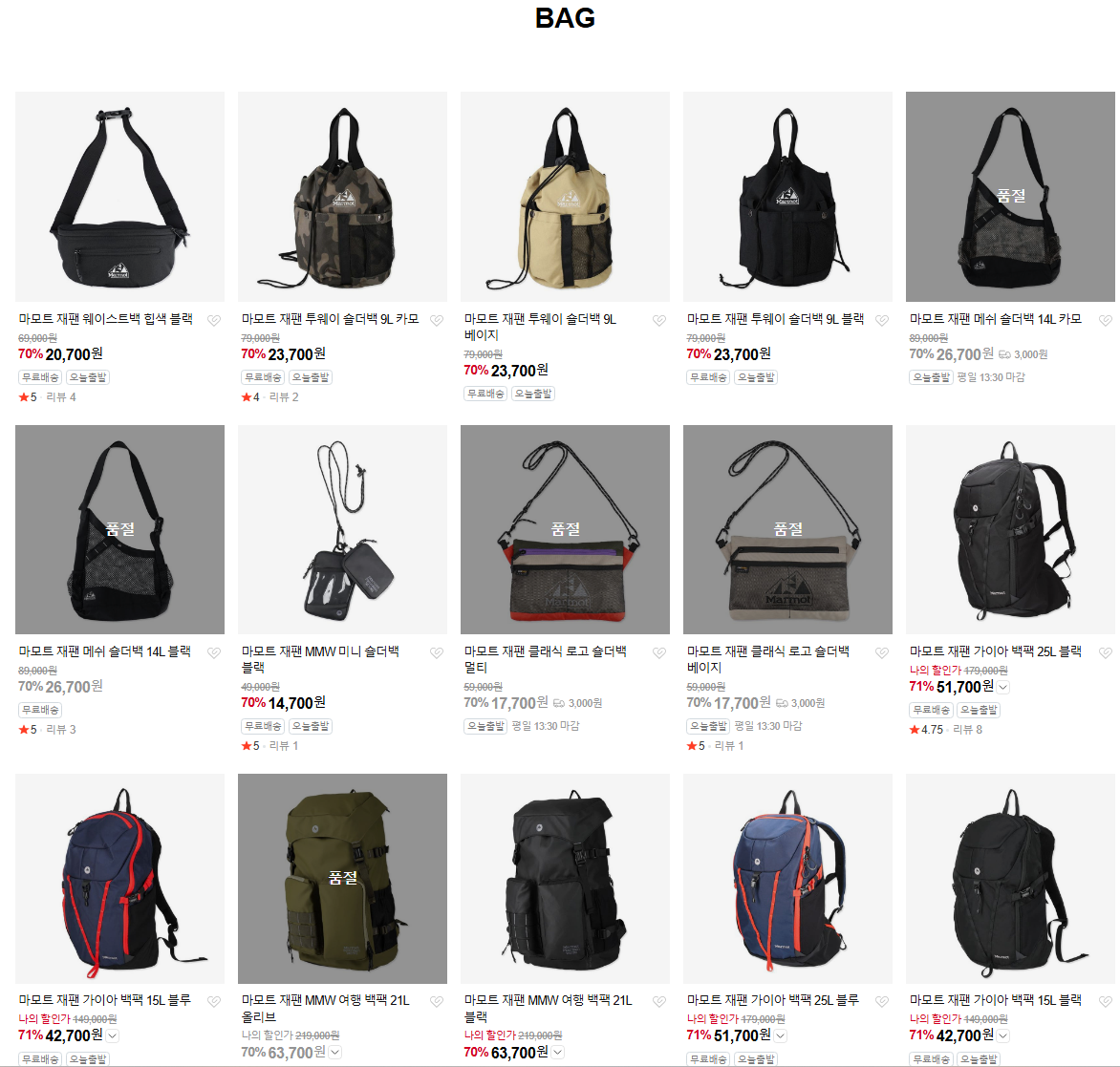The height and width of the screenshot is (1067, 1120).
Task: Toggle favorite on 가이아 백팩 25L 블루
Action: [882, 1001]
